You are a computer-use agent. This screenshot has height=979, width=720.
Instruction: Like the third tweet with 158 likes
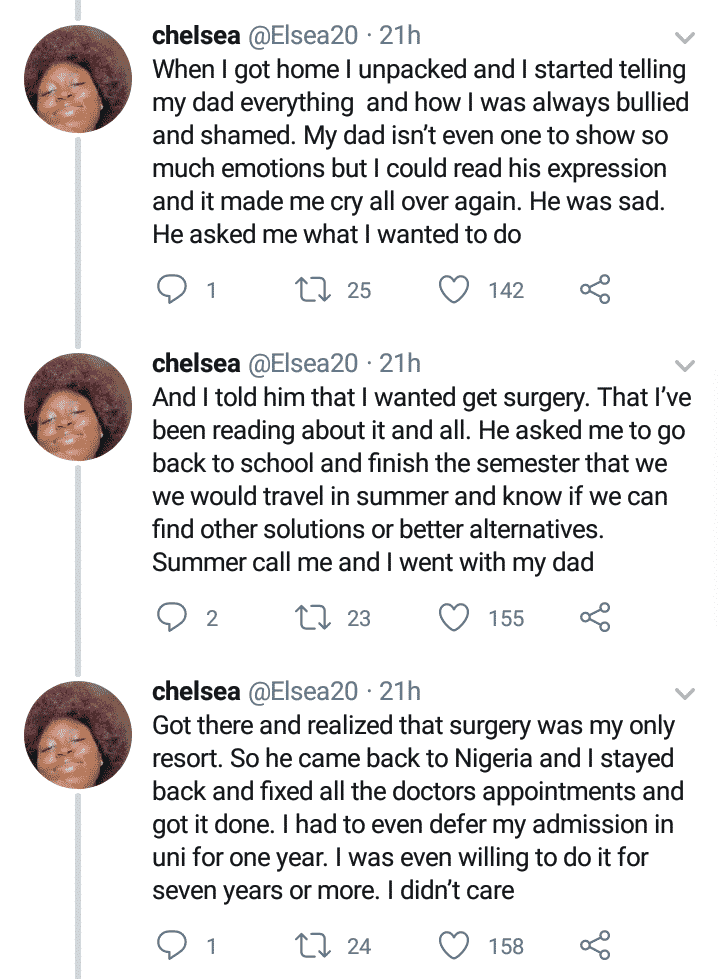pos(455,945)
